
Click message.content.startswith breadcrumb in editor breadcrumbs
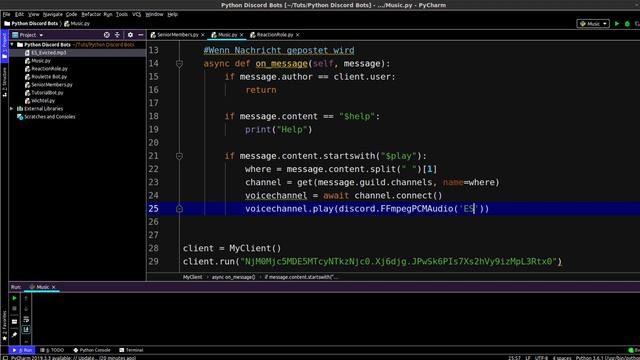point(301,277)
